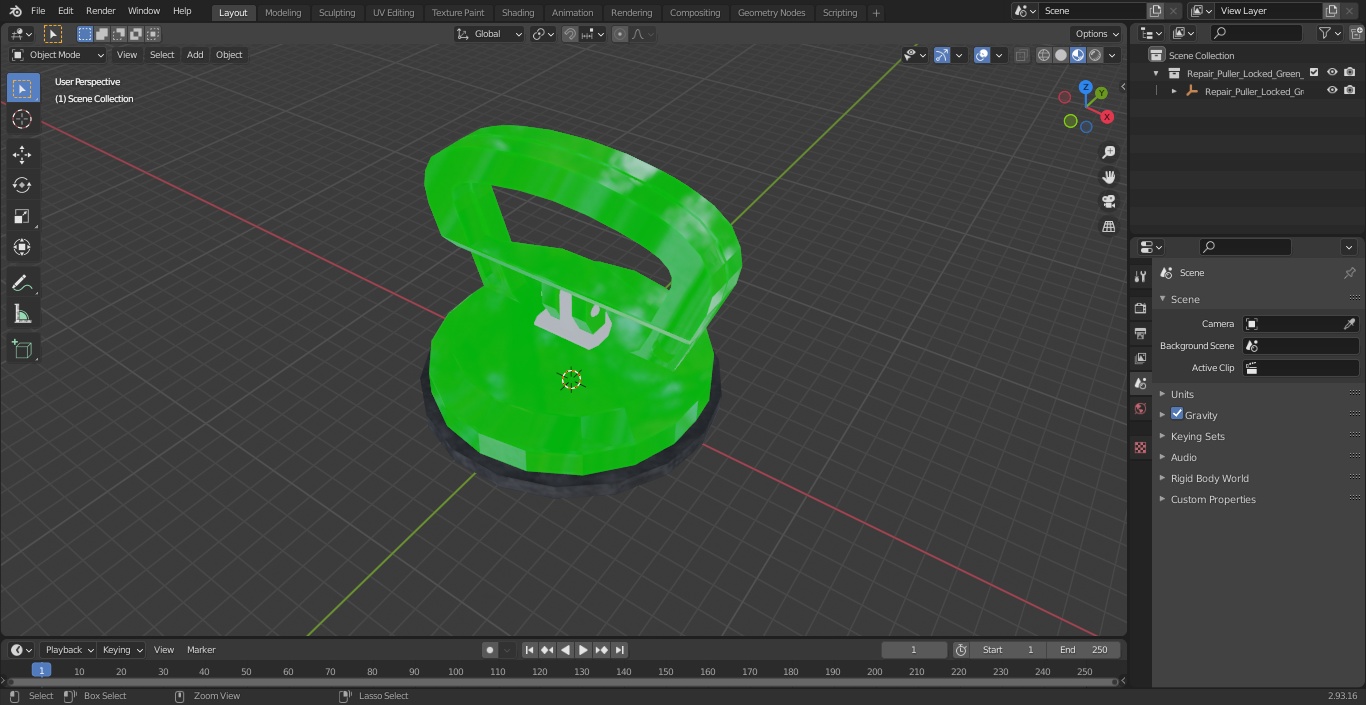Pin the Scene properties panel
The image size is (1366, 705).
(x=1349, y=273)
